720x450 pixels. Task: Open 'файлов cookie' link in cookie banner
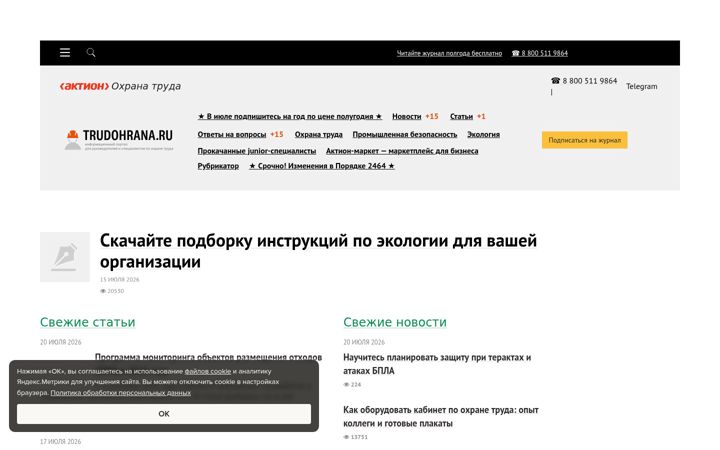coord(208,371)
